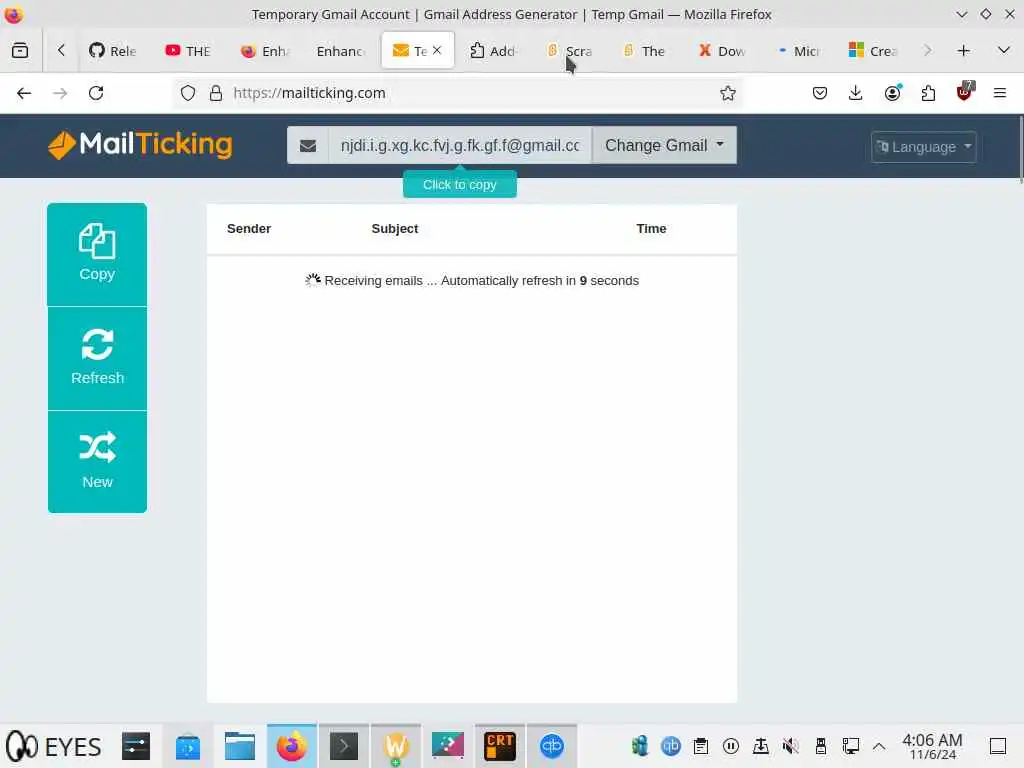Expand the list all tabs dropdown
1024x768 pixels.
[1004, 50]
